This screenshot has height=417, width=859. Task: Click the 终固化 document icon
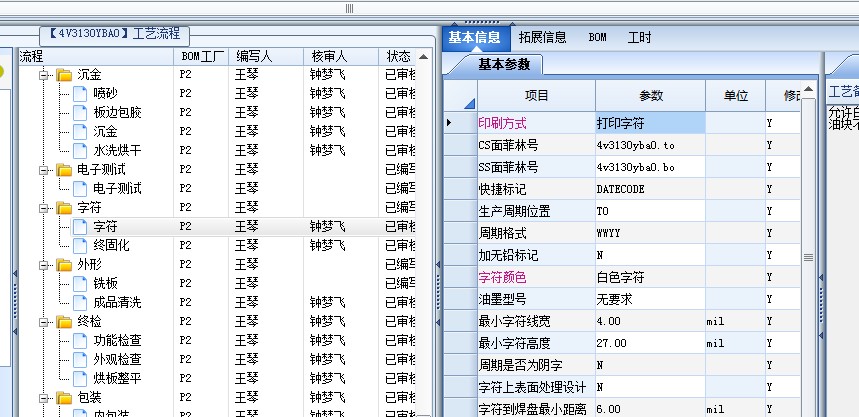pos(80,245)
